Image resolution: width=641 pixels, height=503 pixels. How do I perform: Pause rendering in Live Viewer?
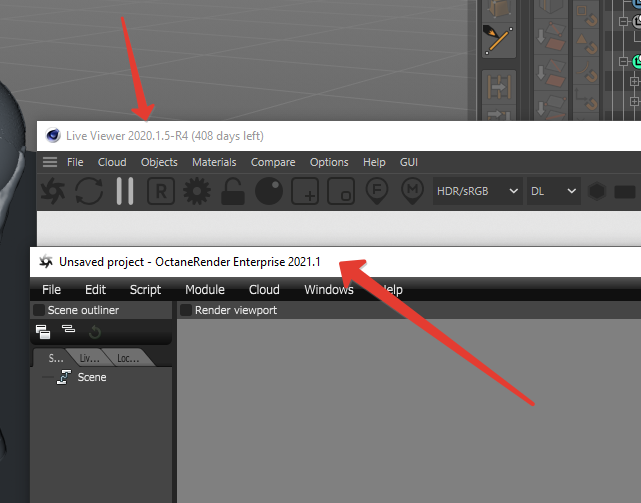point(125,191)
